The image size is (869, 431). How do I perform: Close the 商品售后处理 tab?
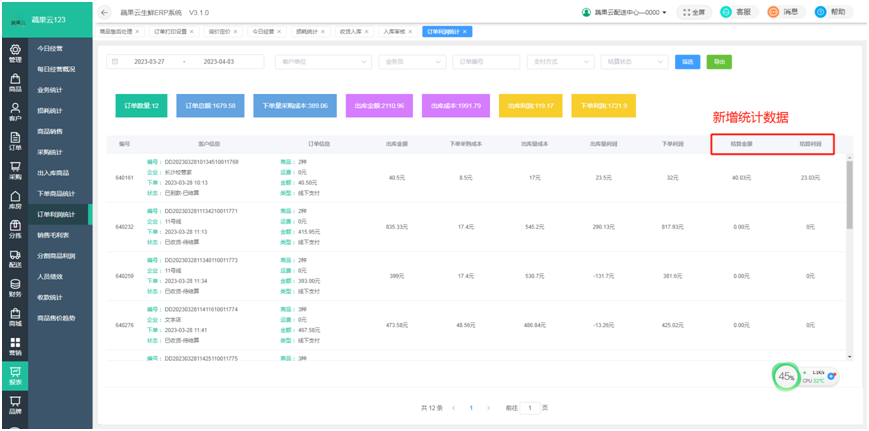[137, 32]
